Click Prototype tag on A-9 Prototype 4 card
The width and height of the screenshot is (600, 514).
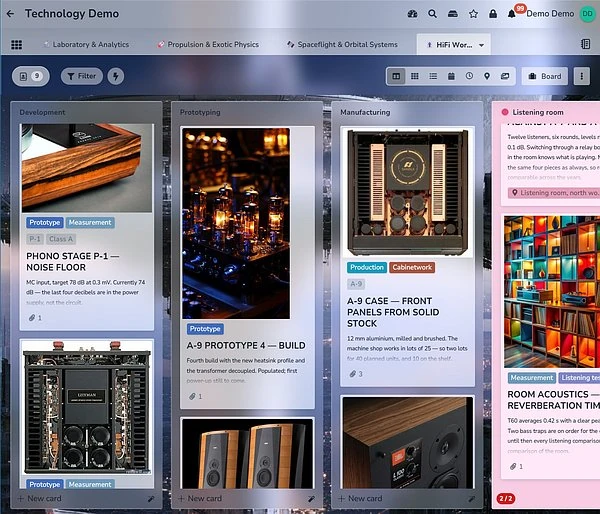(205, 329)
